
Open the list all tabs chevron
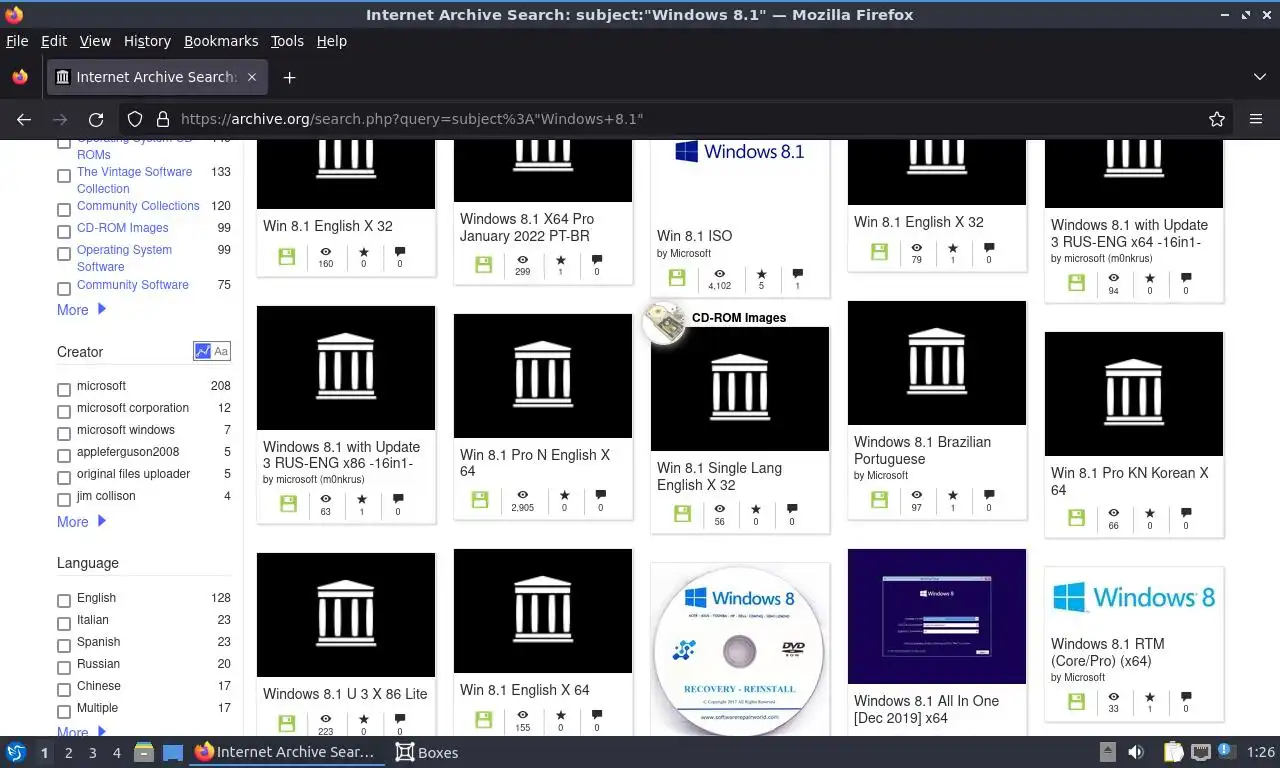(1259, 77)
